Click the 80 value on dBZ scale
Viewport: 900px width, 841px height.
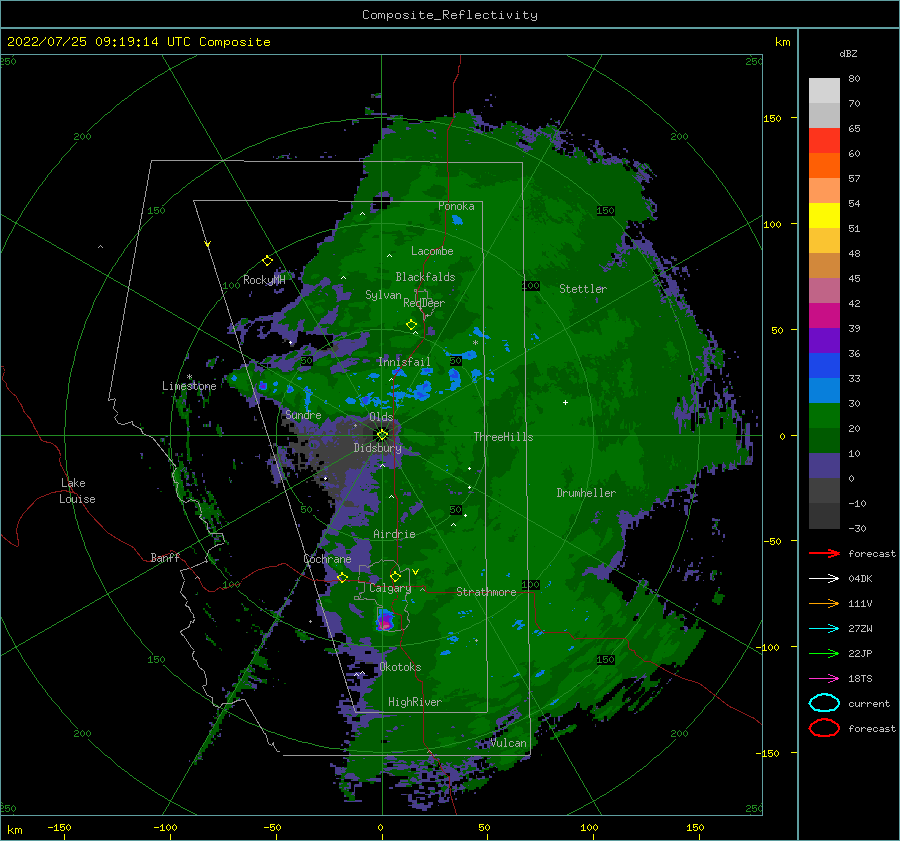click(x=854, y=79)
